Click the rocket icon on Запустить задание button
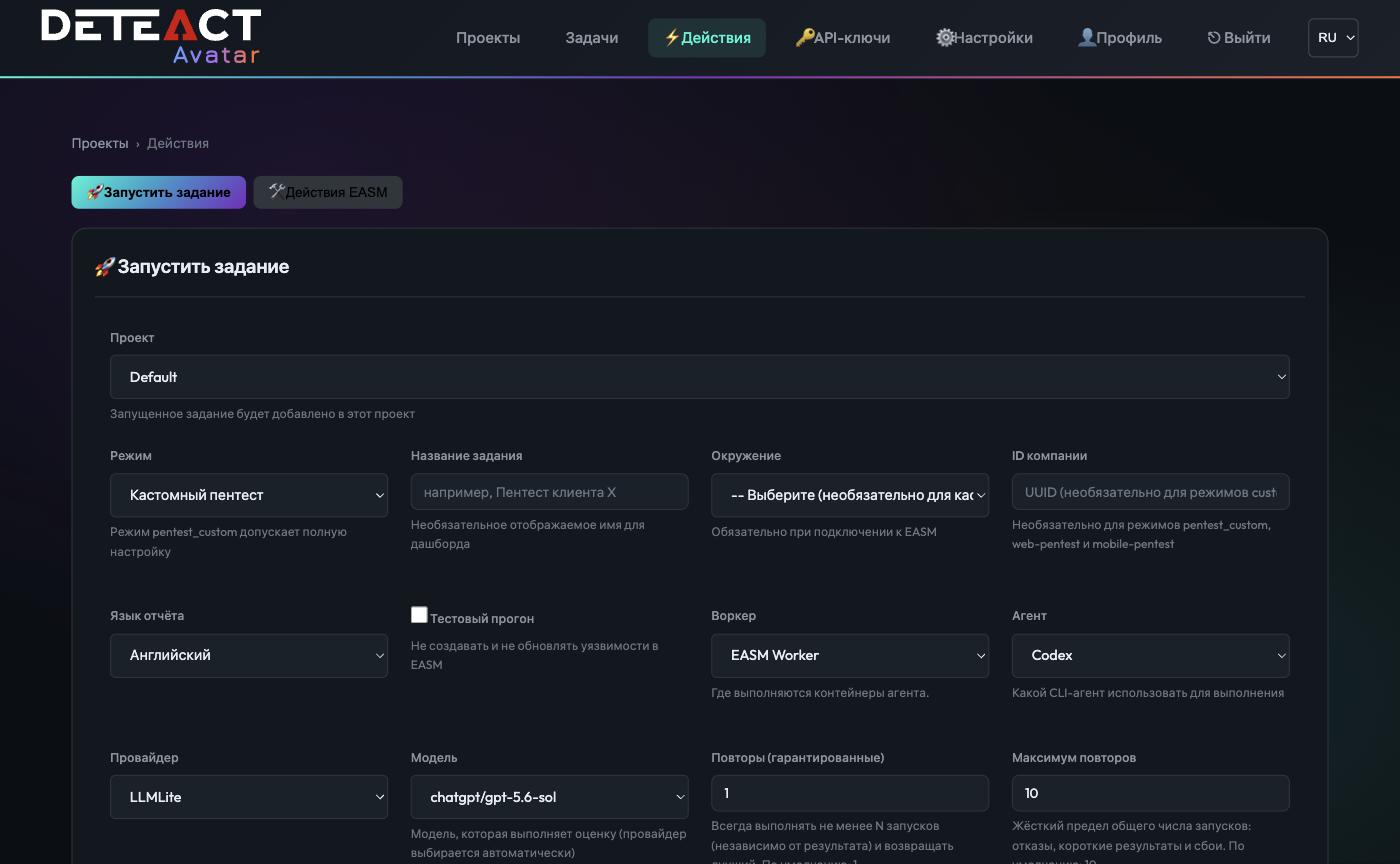The height and width of the screenshot is (864, 1400). coord(95,192)
